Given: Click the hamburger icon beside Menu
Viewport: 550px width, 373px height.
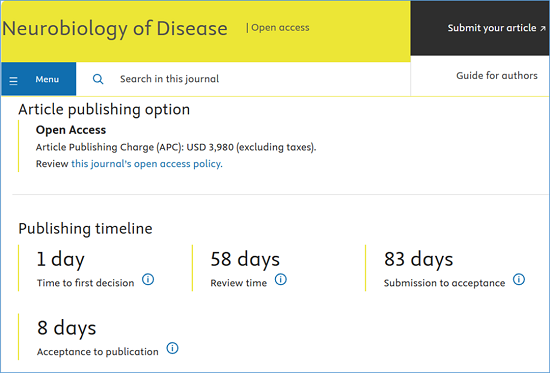Looking at the screenshot, I should [13, 81].
